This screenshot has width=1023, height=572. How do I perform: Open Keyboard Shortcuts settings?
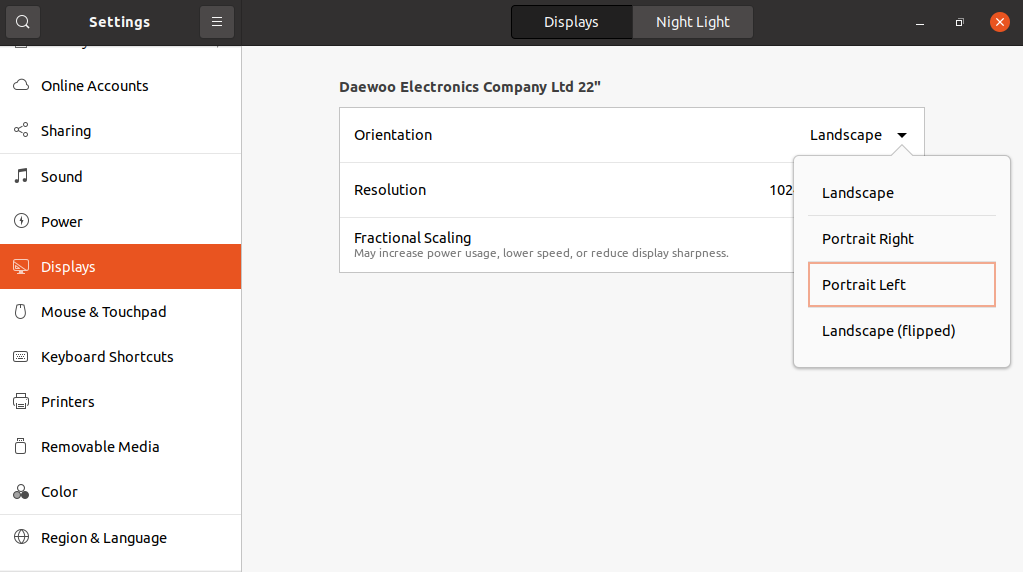121,357
